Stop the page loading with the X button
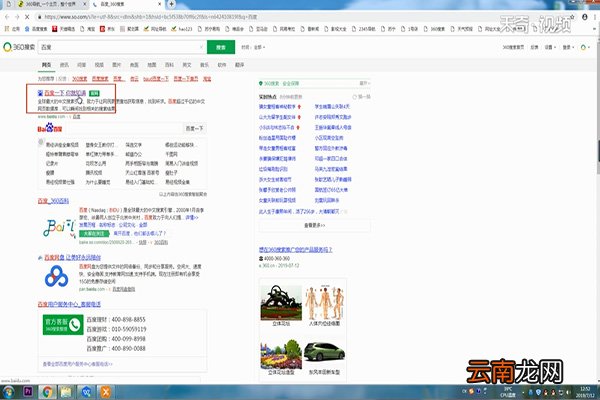600x400 pixels. click(x=27, y=17)
